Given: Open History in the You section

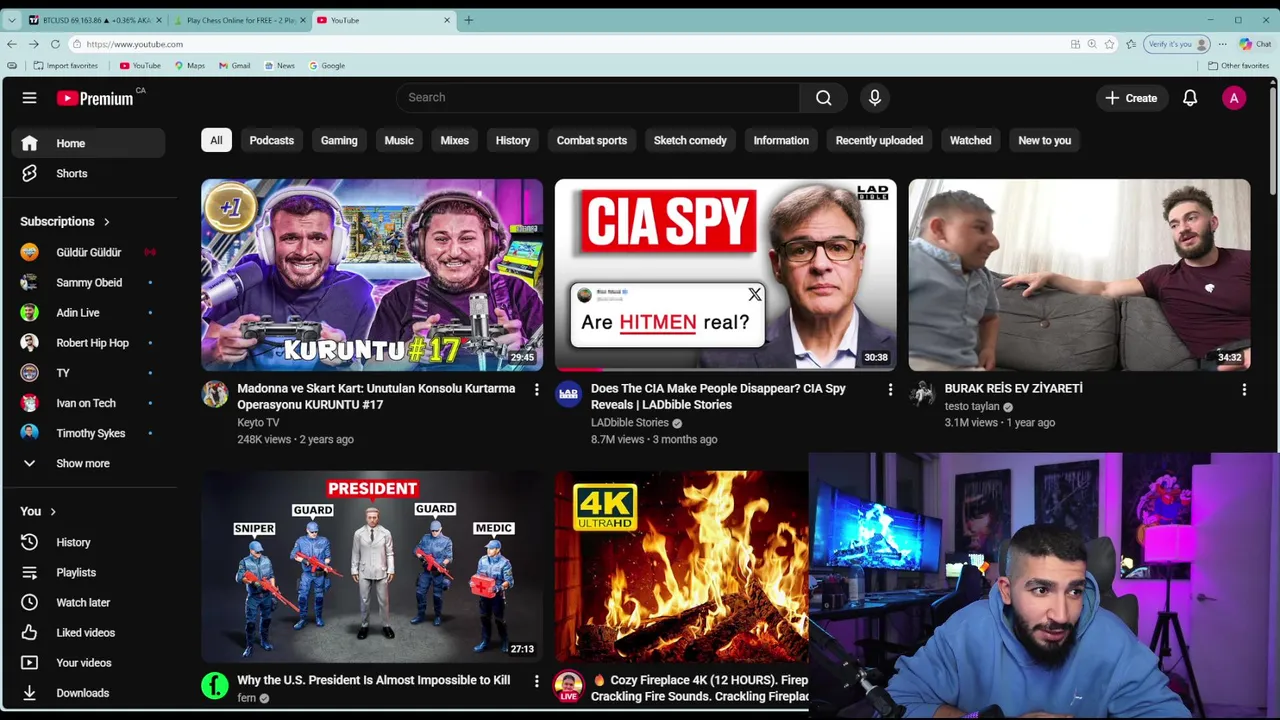Looking at the screenshot, I should click(89, 542).
